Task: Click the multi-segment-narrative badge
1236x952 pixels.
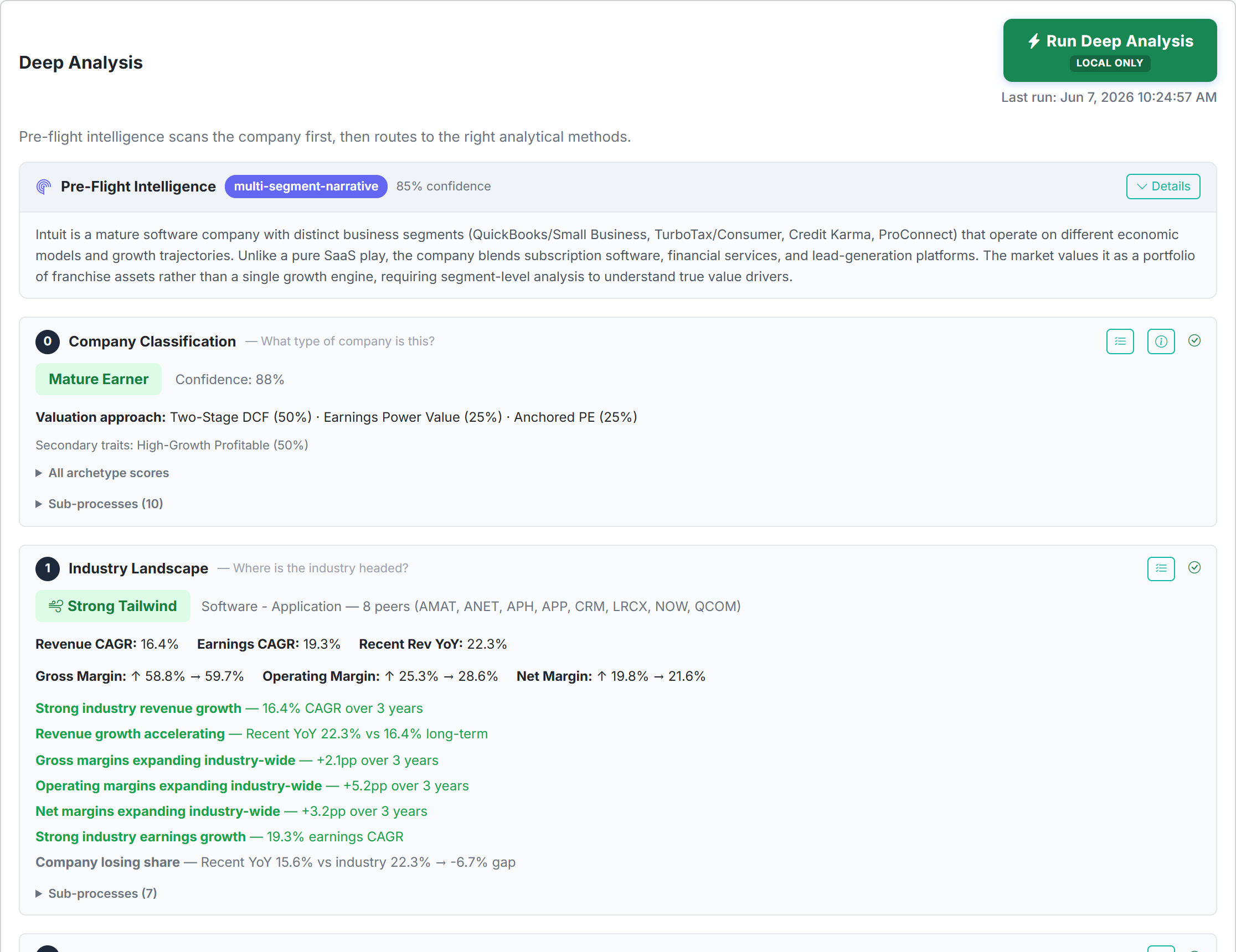Action: point(306,187)
